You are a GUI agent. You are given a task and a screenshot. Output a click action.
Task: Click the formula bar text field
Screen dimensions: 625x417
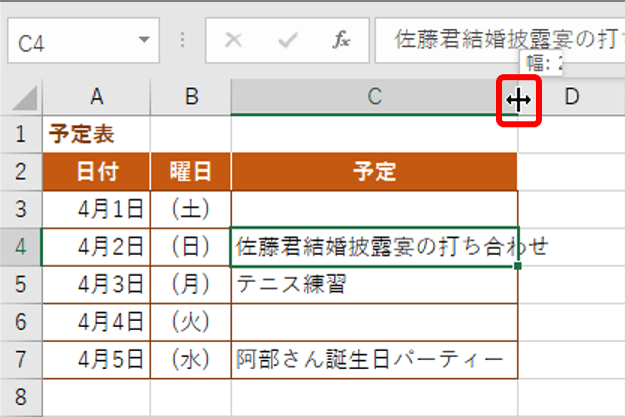[500, 40]
